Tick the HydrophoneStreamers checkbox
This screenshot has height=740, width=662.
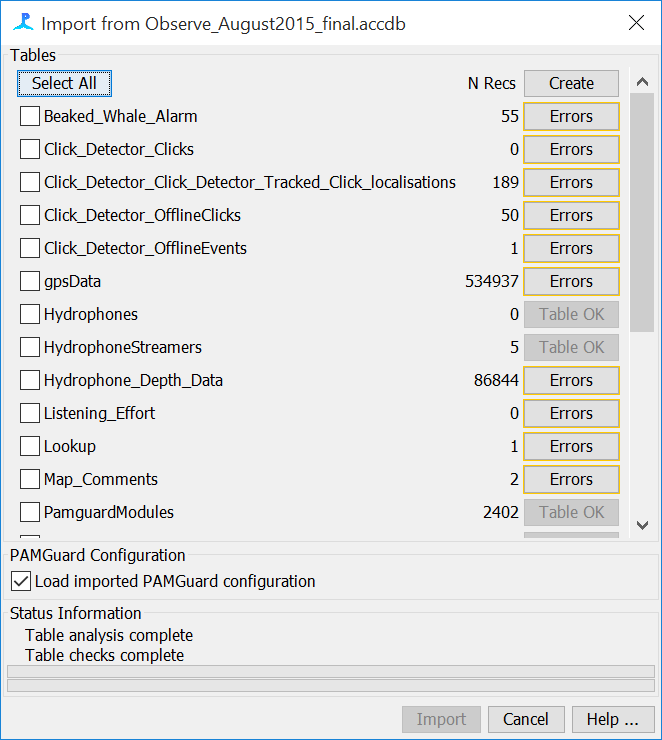[x=30, y=347]
